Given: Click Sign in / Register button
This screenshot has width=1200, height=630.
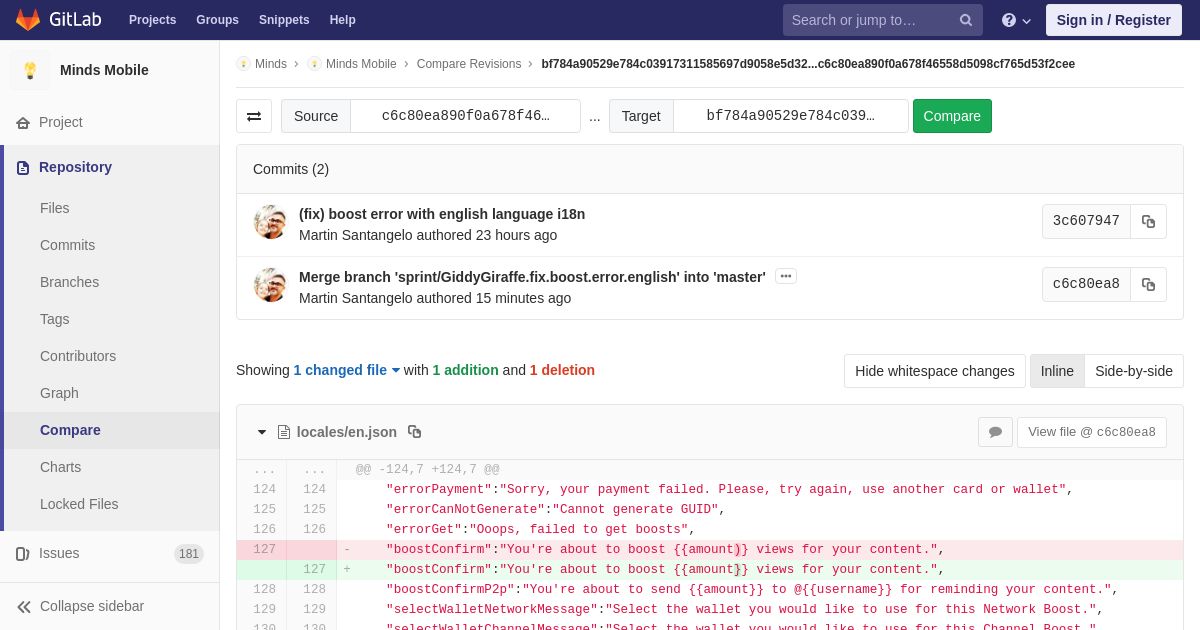Looking at the screenshot, I should 1113,20.
